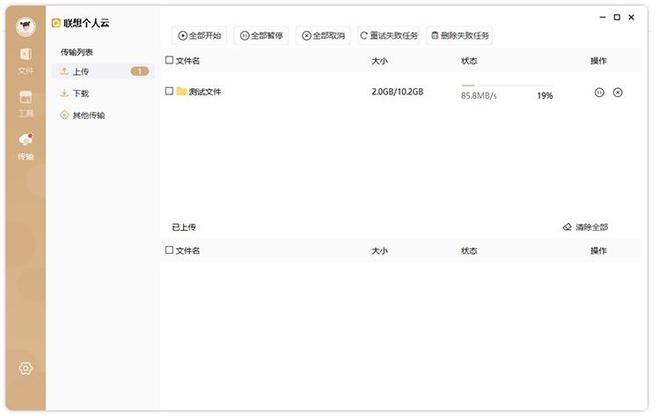Image resolution: width=660 pixels, height=416 pixels.
Task: Open settings via the gear icon
Action: click(26, 368)
